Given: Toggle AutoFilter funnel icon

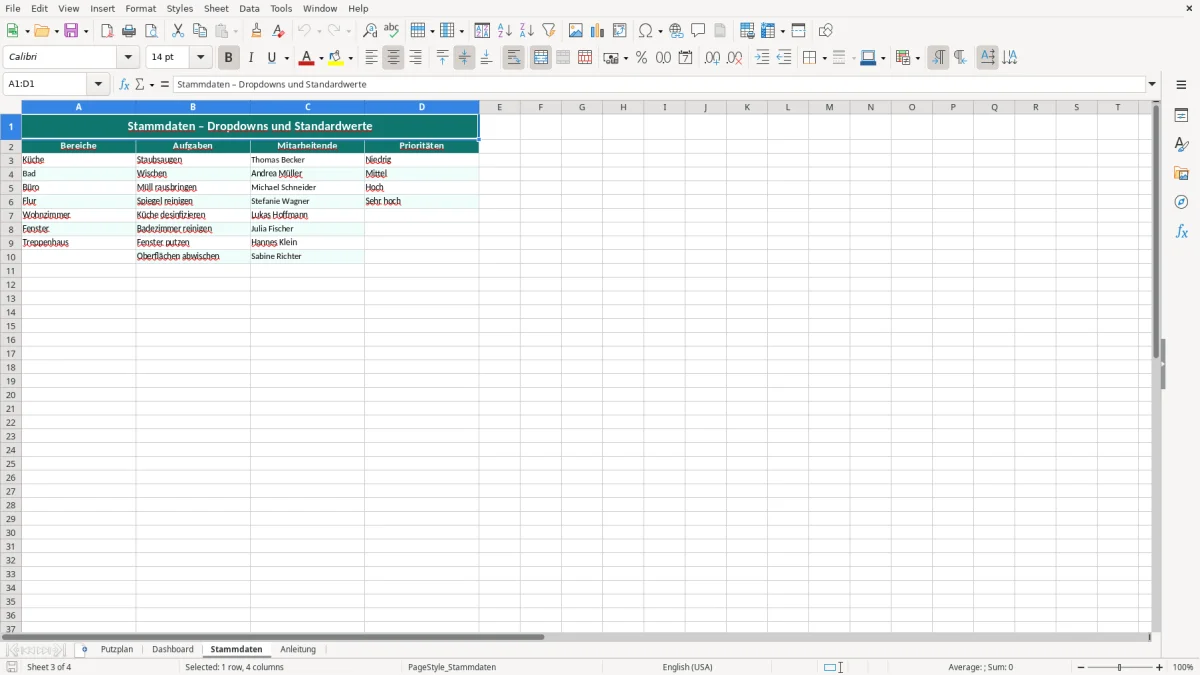Looking at the screenshot, I should 549,31.
